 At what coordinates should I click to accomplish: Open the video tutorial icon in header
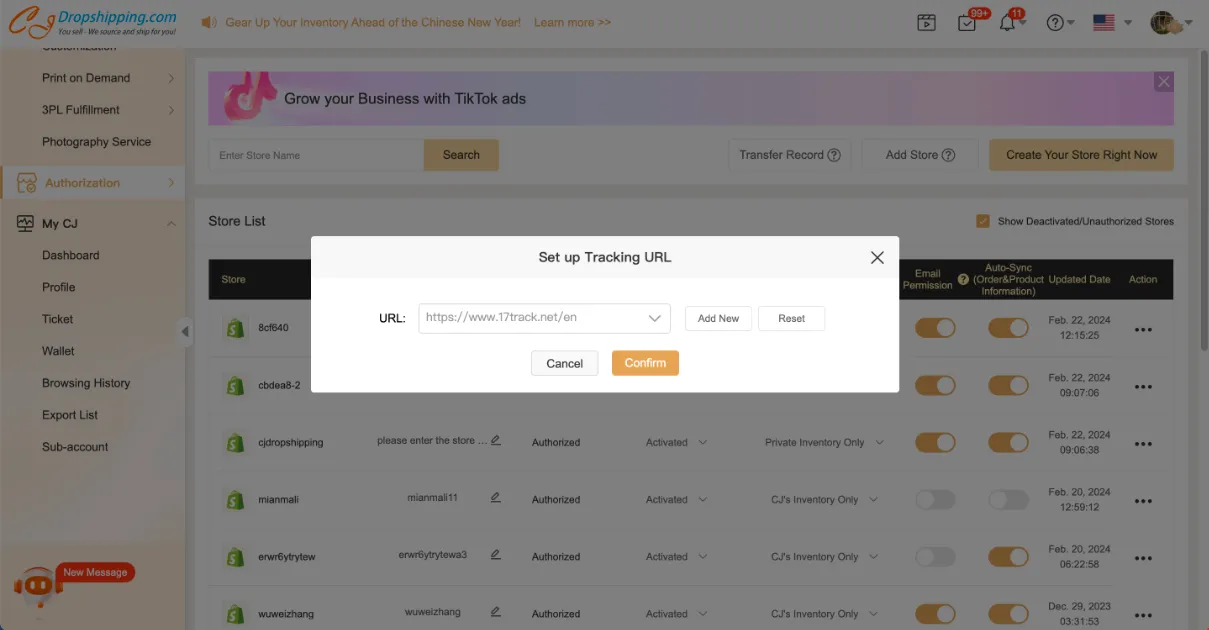[926, 23]
